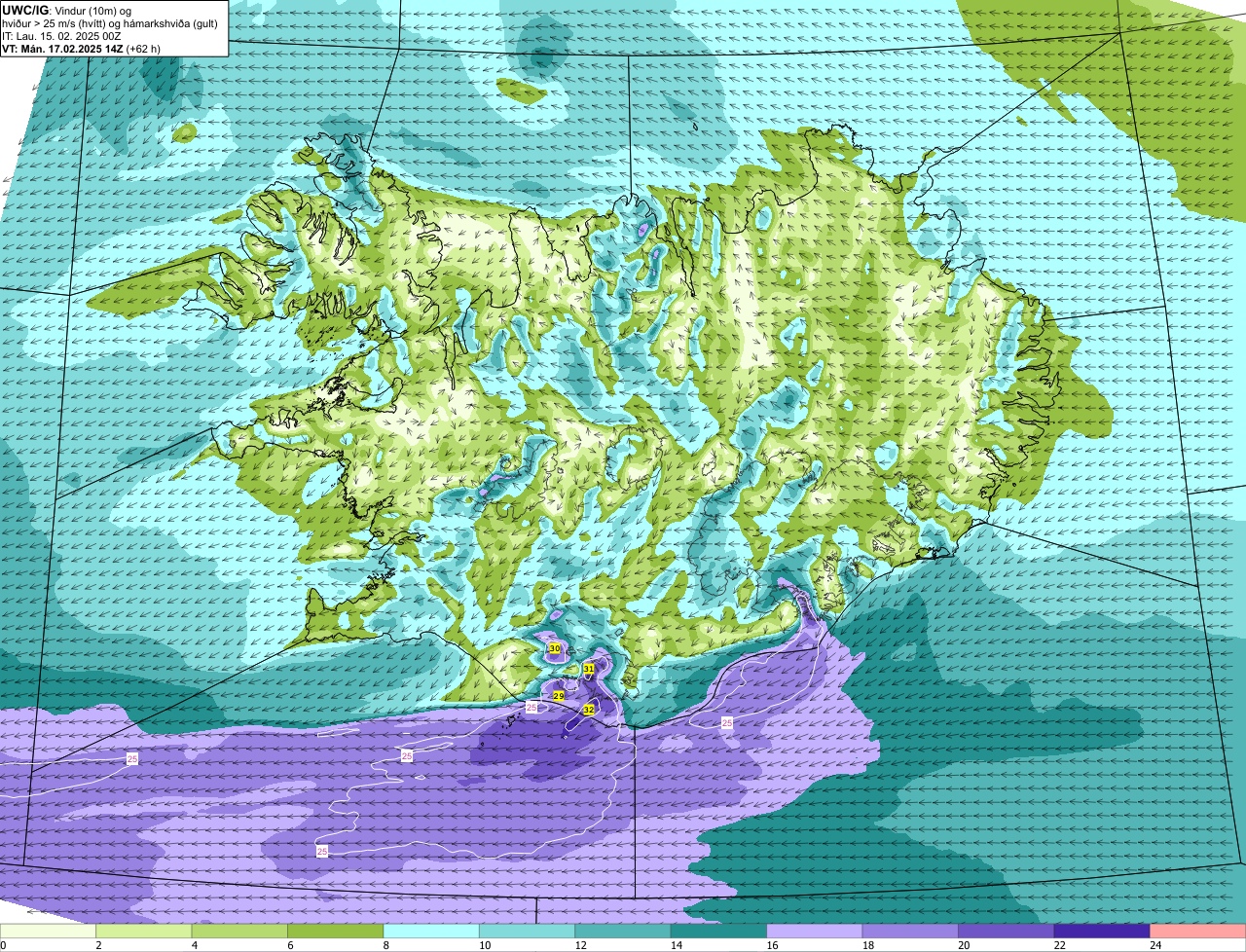Click the 'VT: Mán. 17.02.2025 14Z (+62 h)' line
This screenshot has width=1246, height=952.
tap(81, 48)
